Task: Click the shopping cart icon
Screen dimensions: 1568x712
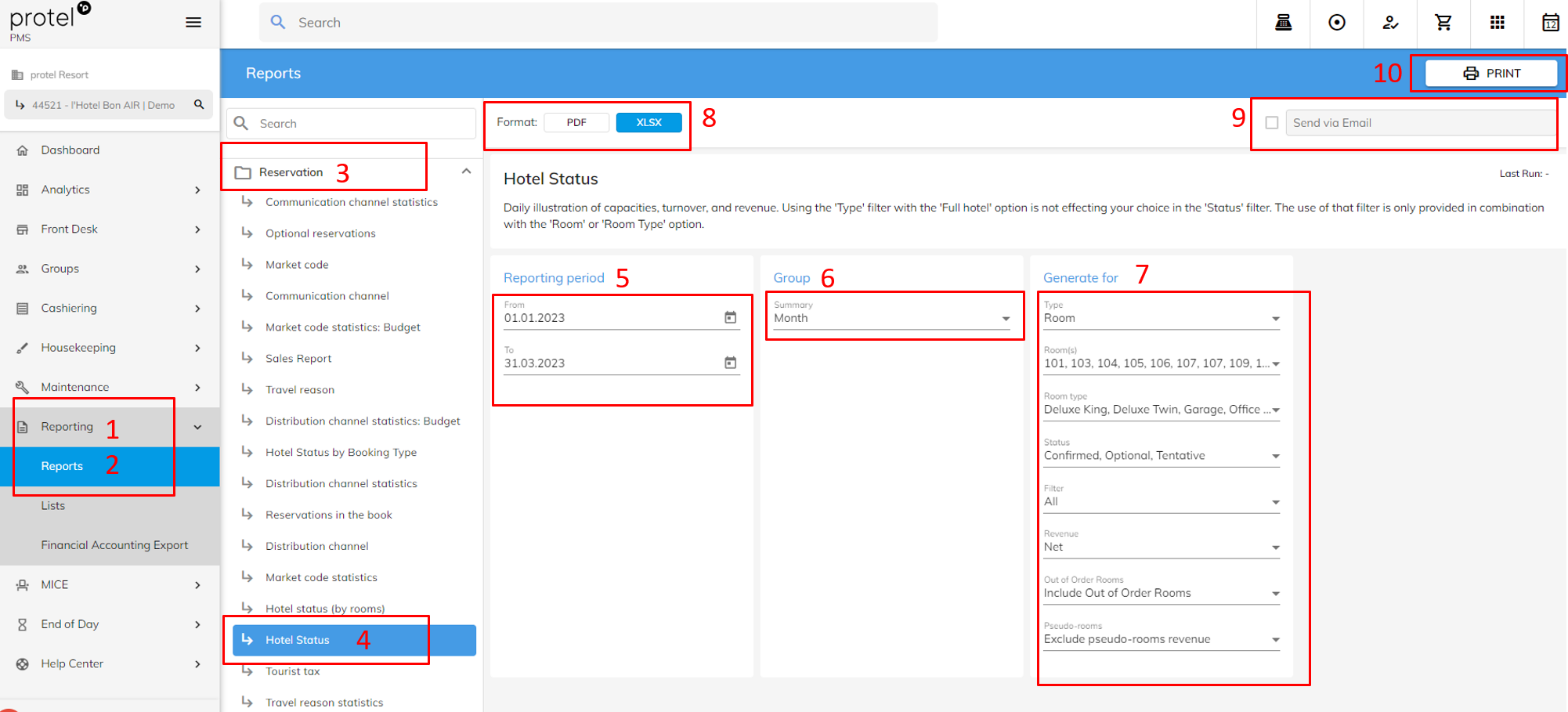Action: click(1443, 23)
